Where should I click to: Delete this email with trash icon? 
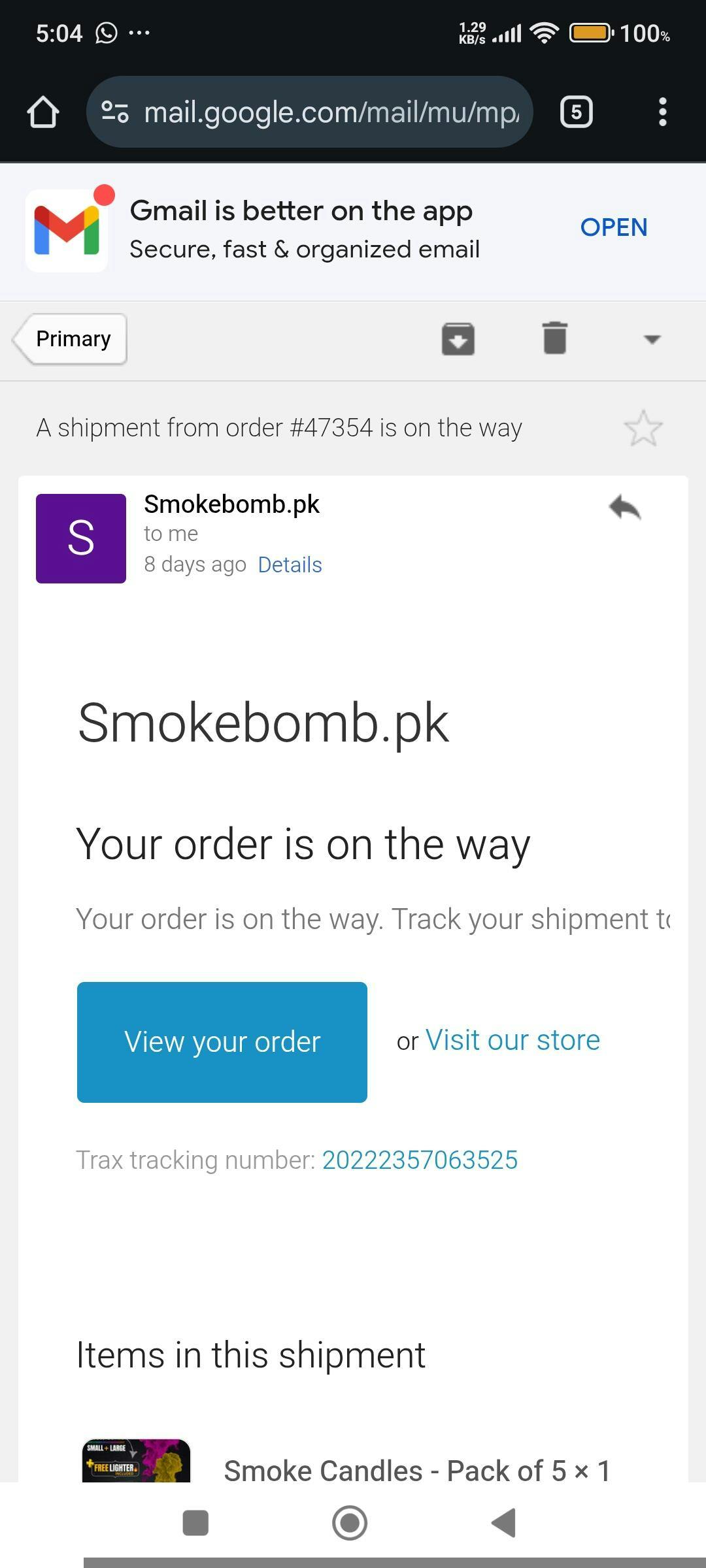[x=555, y=338]
